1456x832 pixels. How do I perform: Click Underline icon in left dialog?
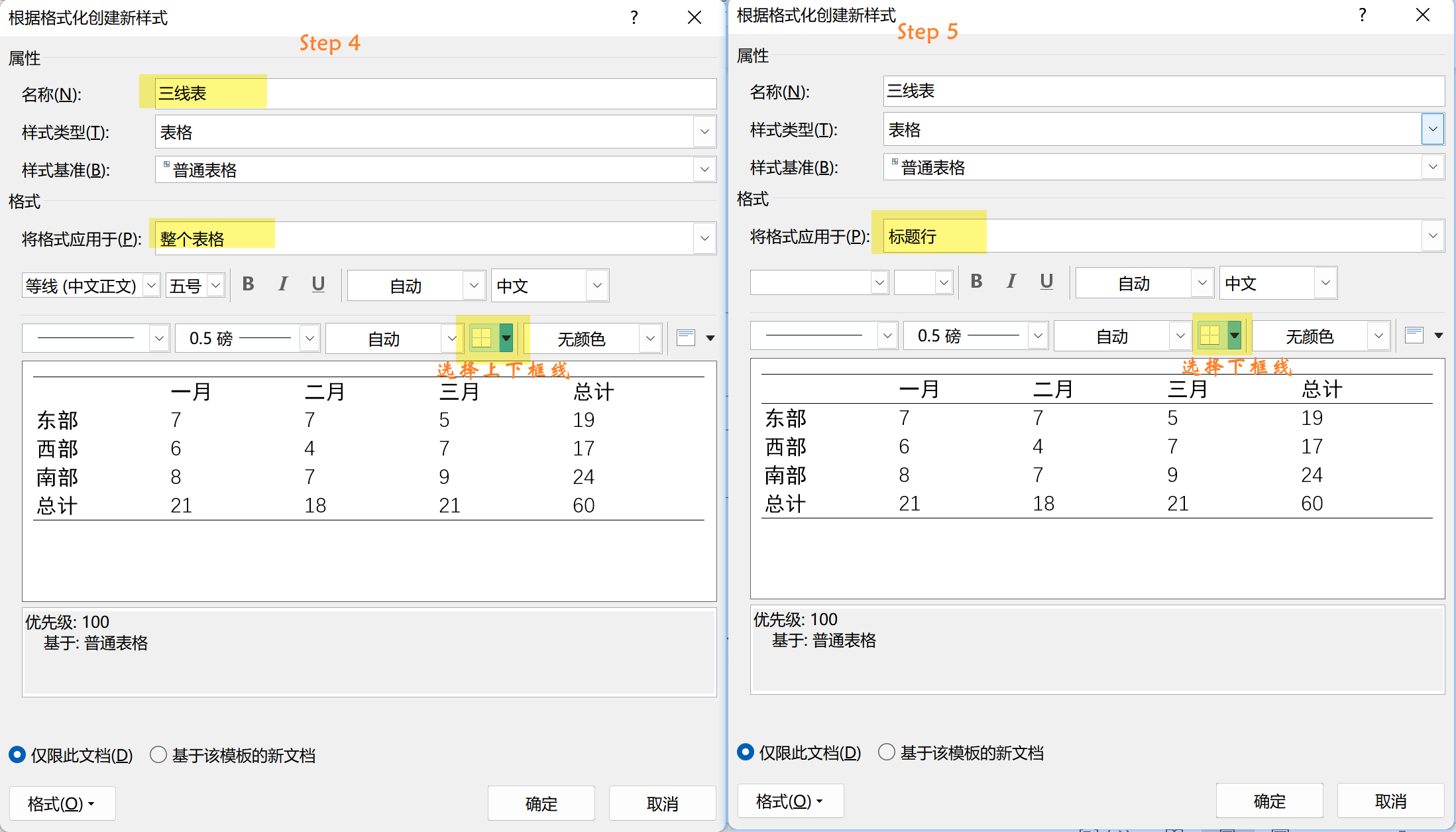[x=318, y=284]
